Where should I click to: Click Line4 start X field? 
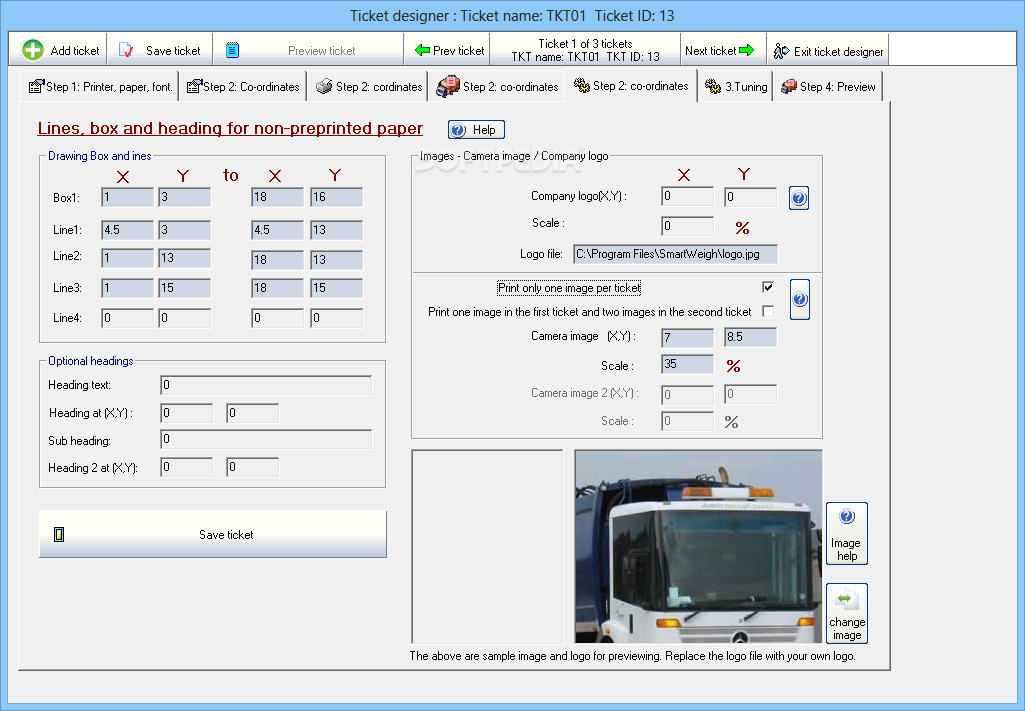pyautogui.click(x=127, y=318)
